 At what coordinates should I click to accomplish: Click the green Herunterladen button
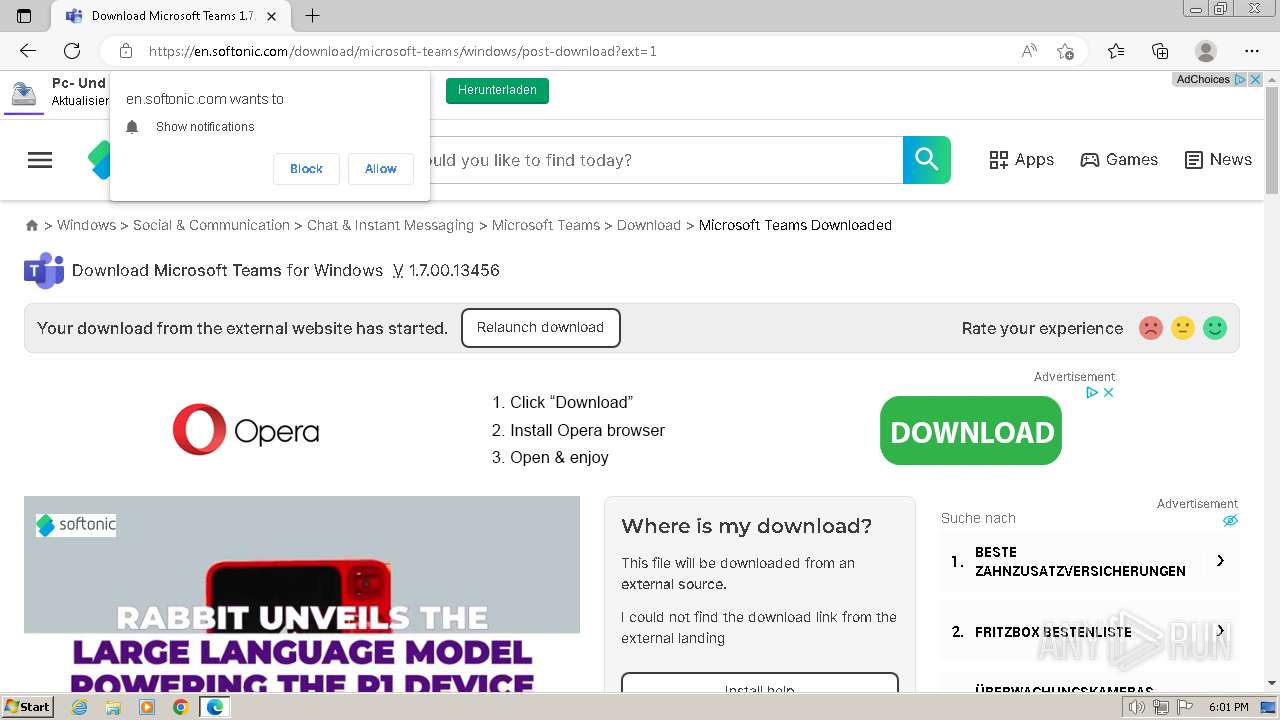pyautogui.click(x=497, y=90)
